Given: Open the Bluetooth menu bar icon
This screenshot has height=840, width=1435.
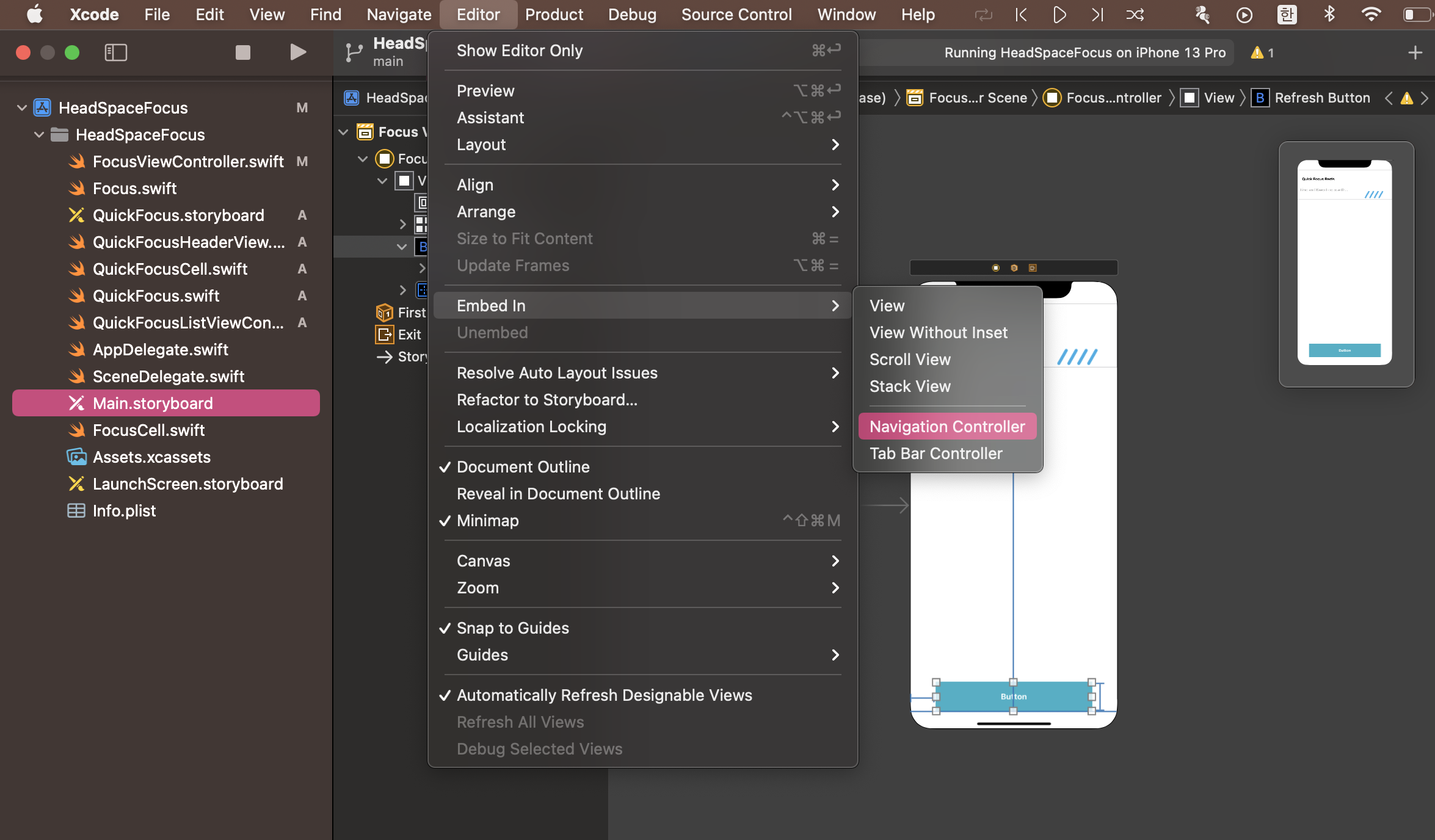Looking at the screenshot, I should [1329, 14].
